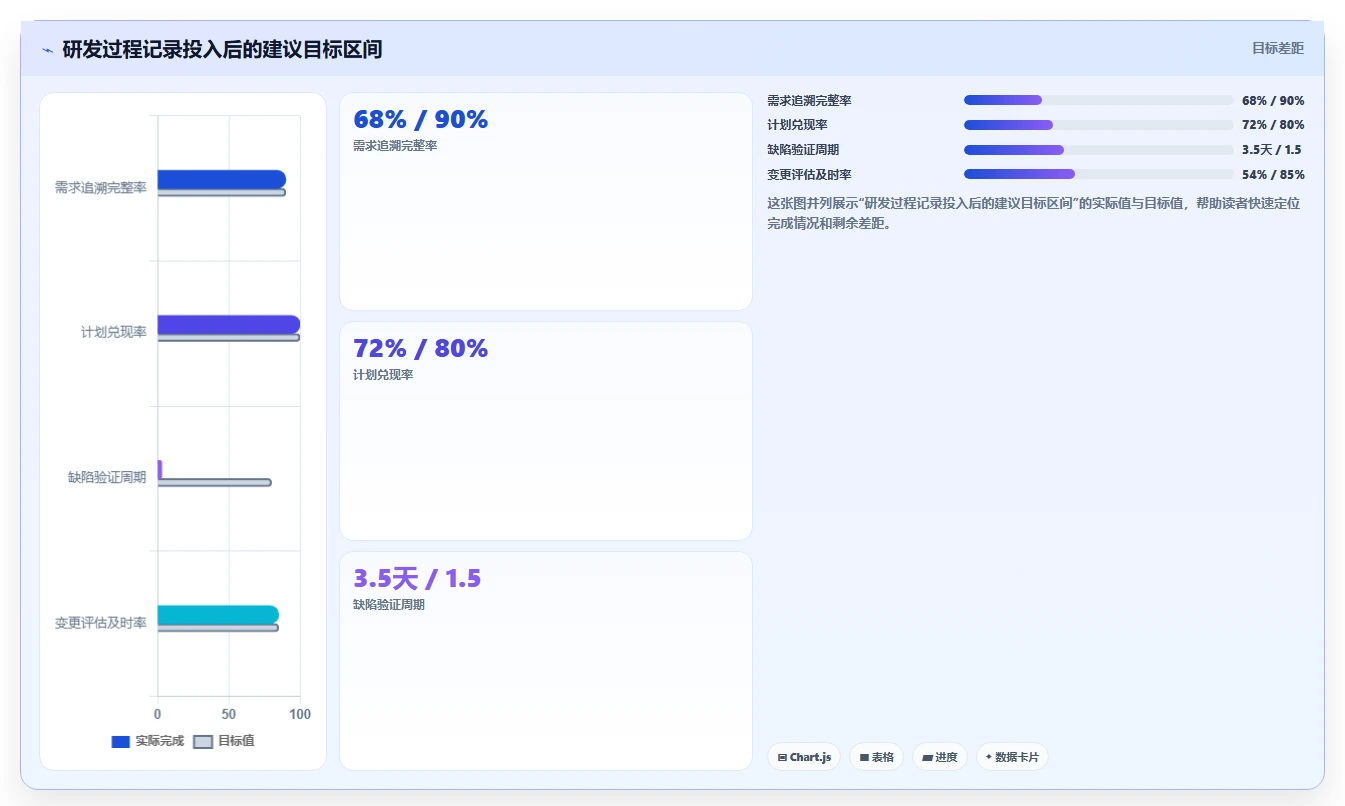The height and width of the screenshot is (806, 1345).
Task: Click the 68% / 90% progress row value
Action: [1273, 101]
